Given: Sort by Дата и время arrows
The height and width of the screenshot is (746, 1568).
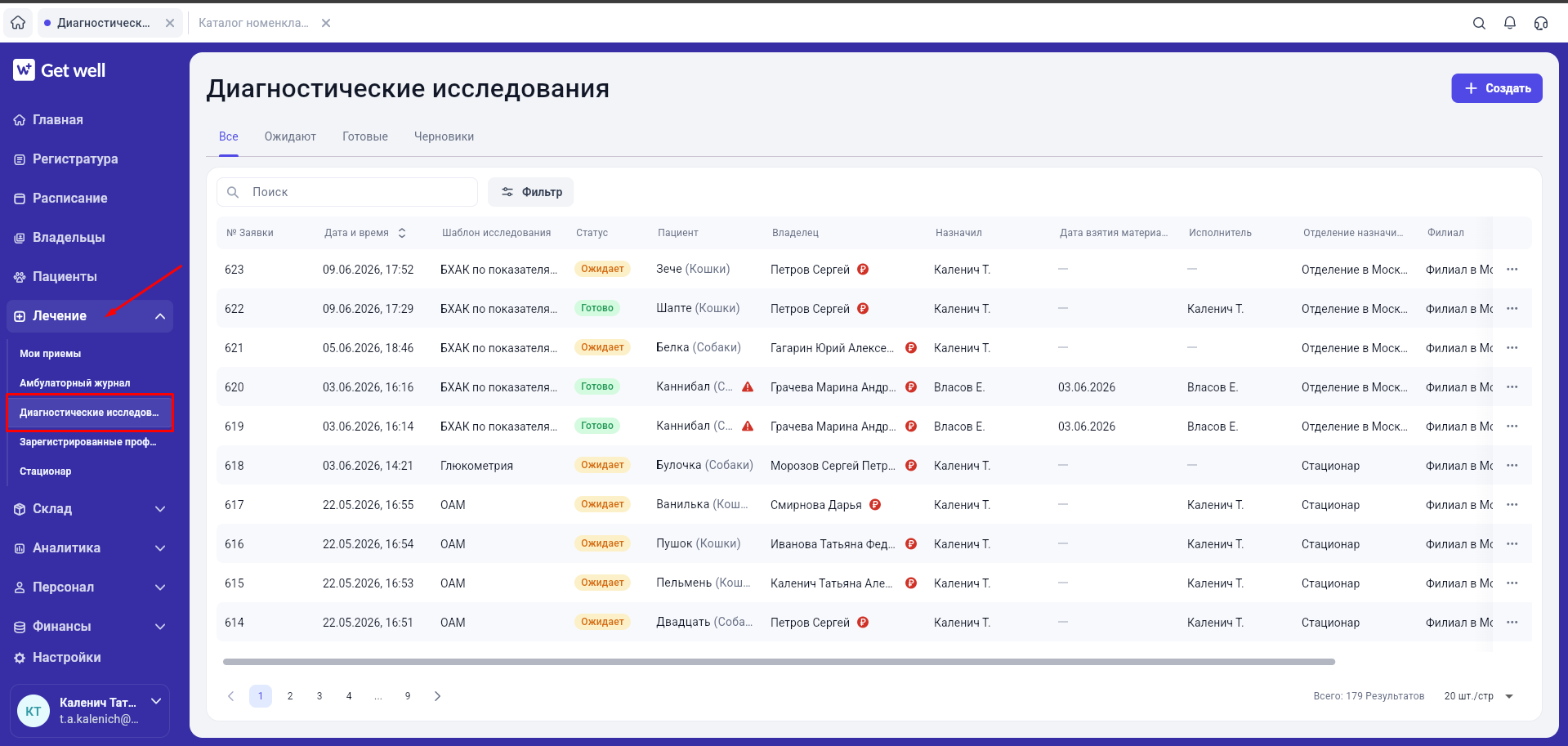Looking at the screenshot, I should (402, 233).
